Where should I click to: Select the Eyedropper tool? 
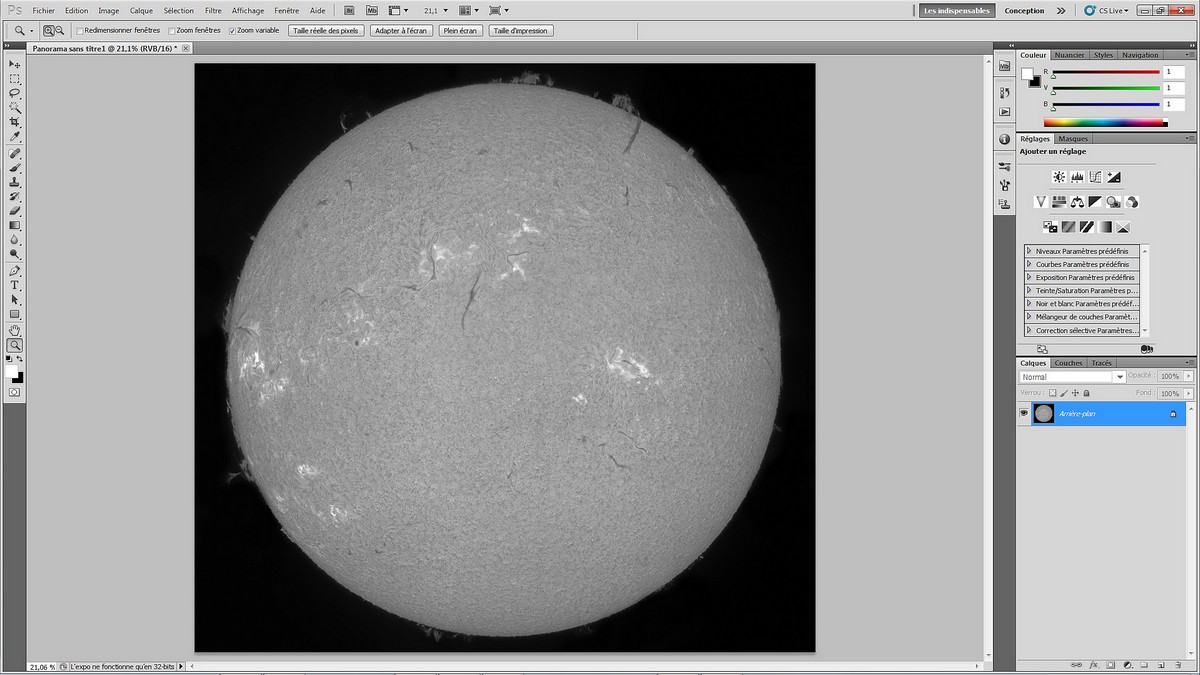click(15, 136)
